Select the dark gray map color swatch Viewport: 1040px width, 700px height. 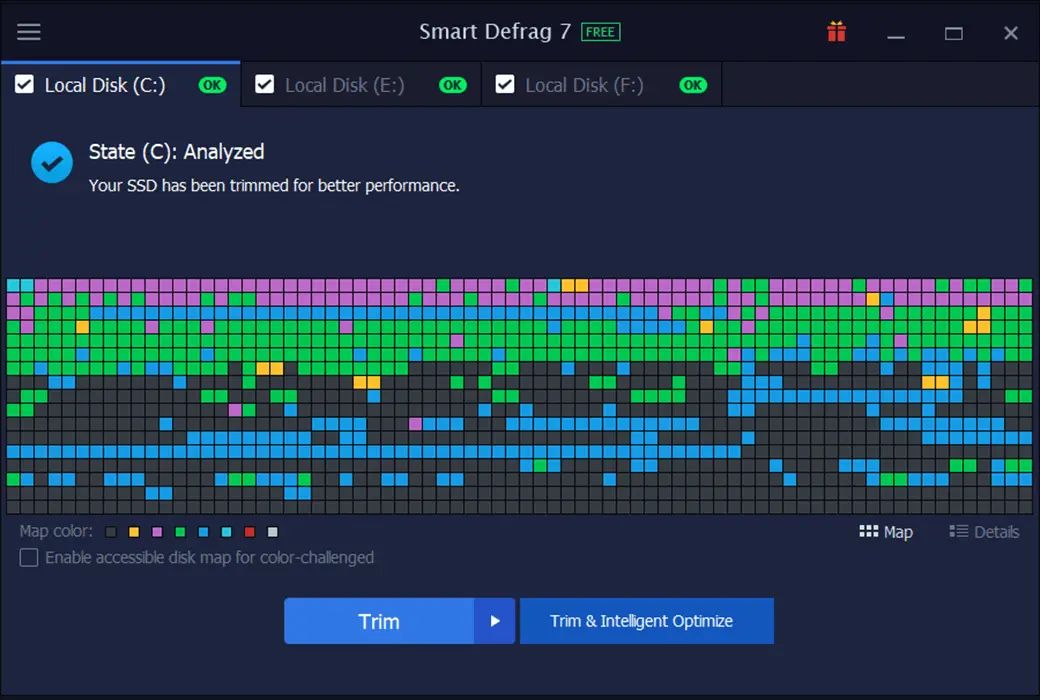pos(111,532)
